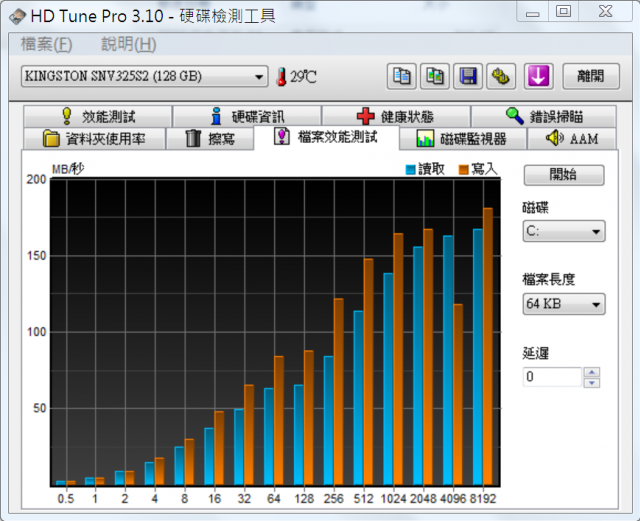Switch to the 健康狀態 tab

(396, 116)
